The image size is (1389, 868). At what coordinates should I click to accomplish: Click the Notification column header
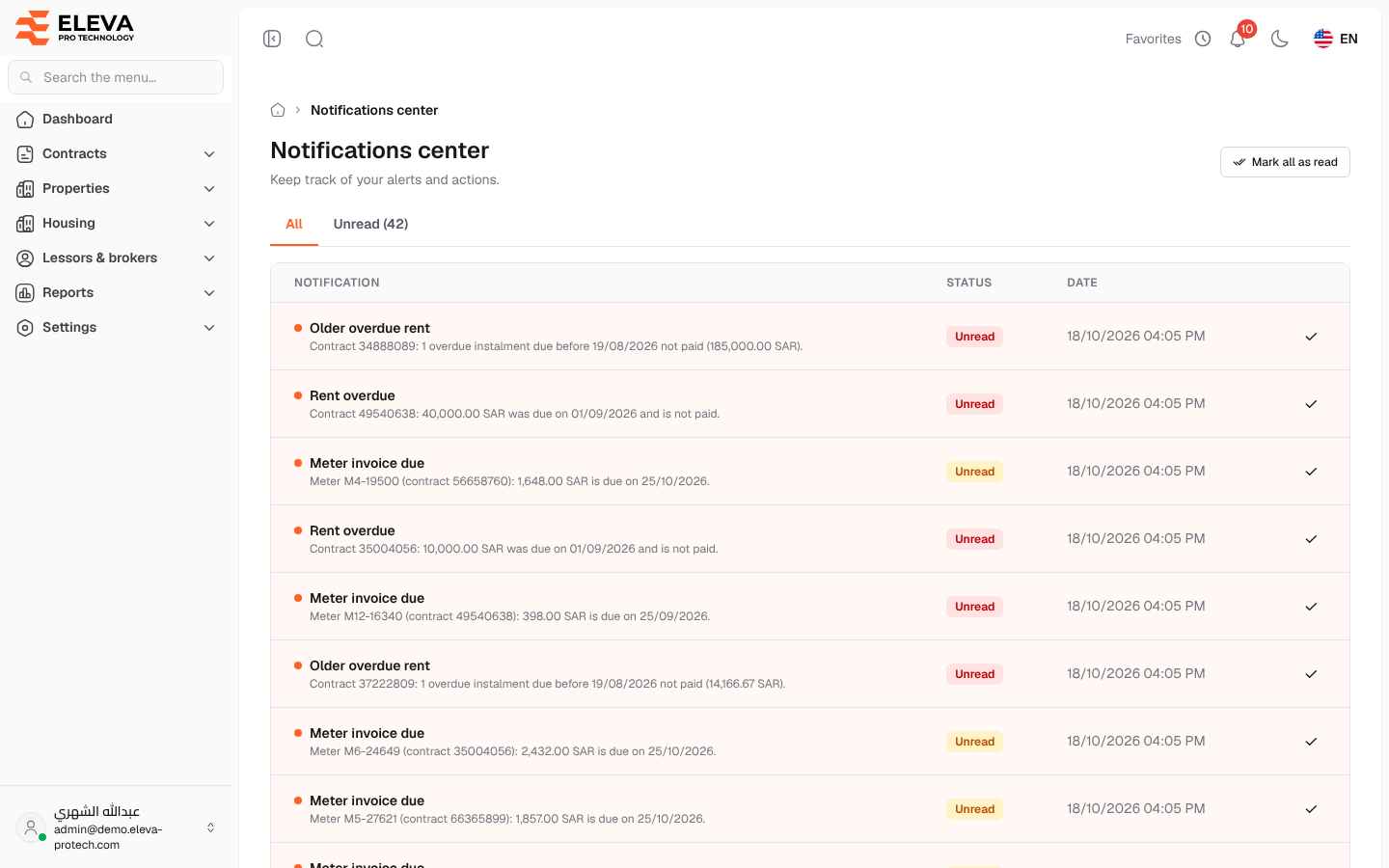coord(337,283)
